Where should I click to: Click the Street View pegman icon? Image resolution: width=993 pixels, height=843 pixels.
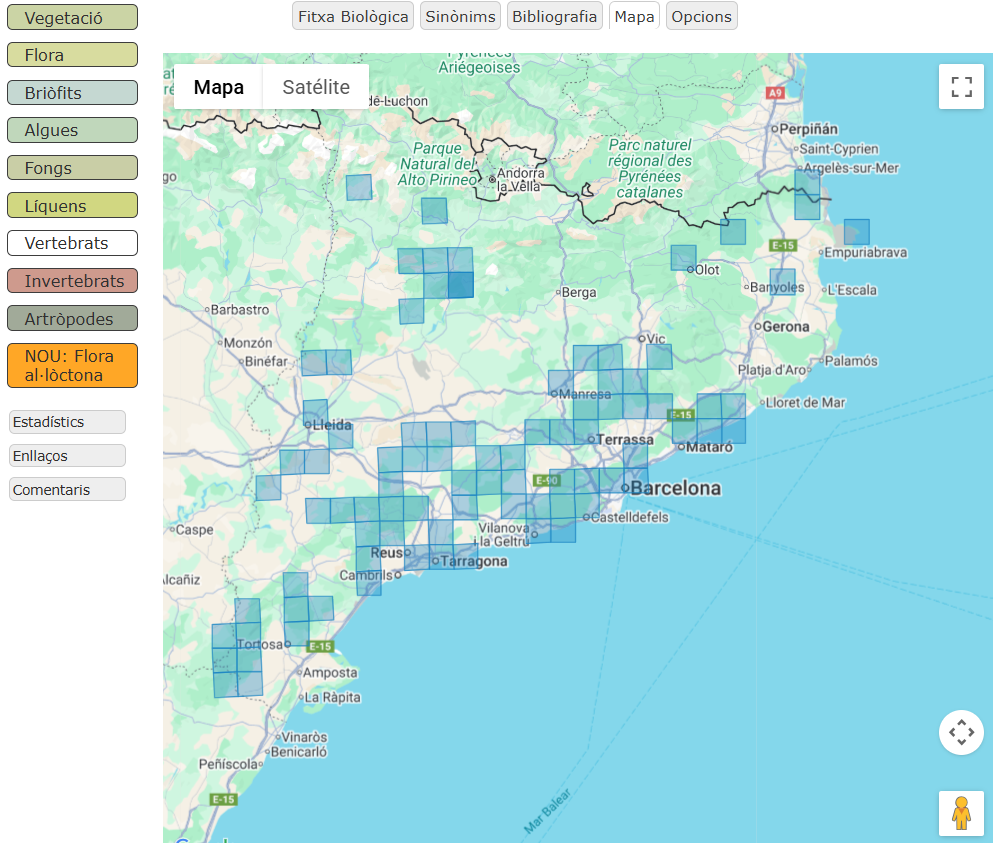click(x=960, y=813)
